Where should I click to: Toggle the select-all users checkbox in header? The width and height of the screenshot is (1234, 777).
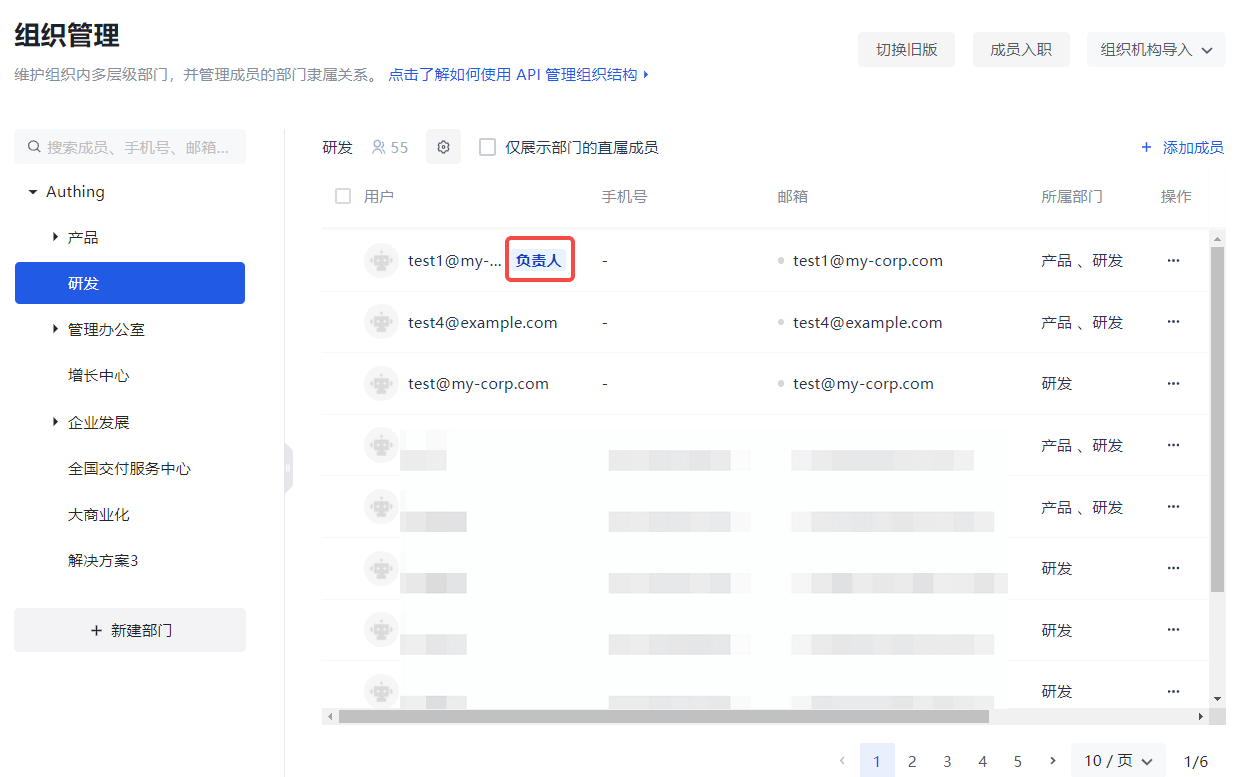[x=343, y=196]
